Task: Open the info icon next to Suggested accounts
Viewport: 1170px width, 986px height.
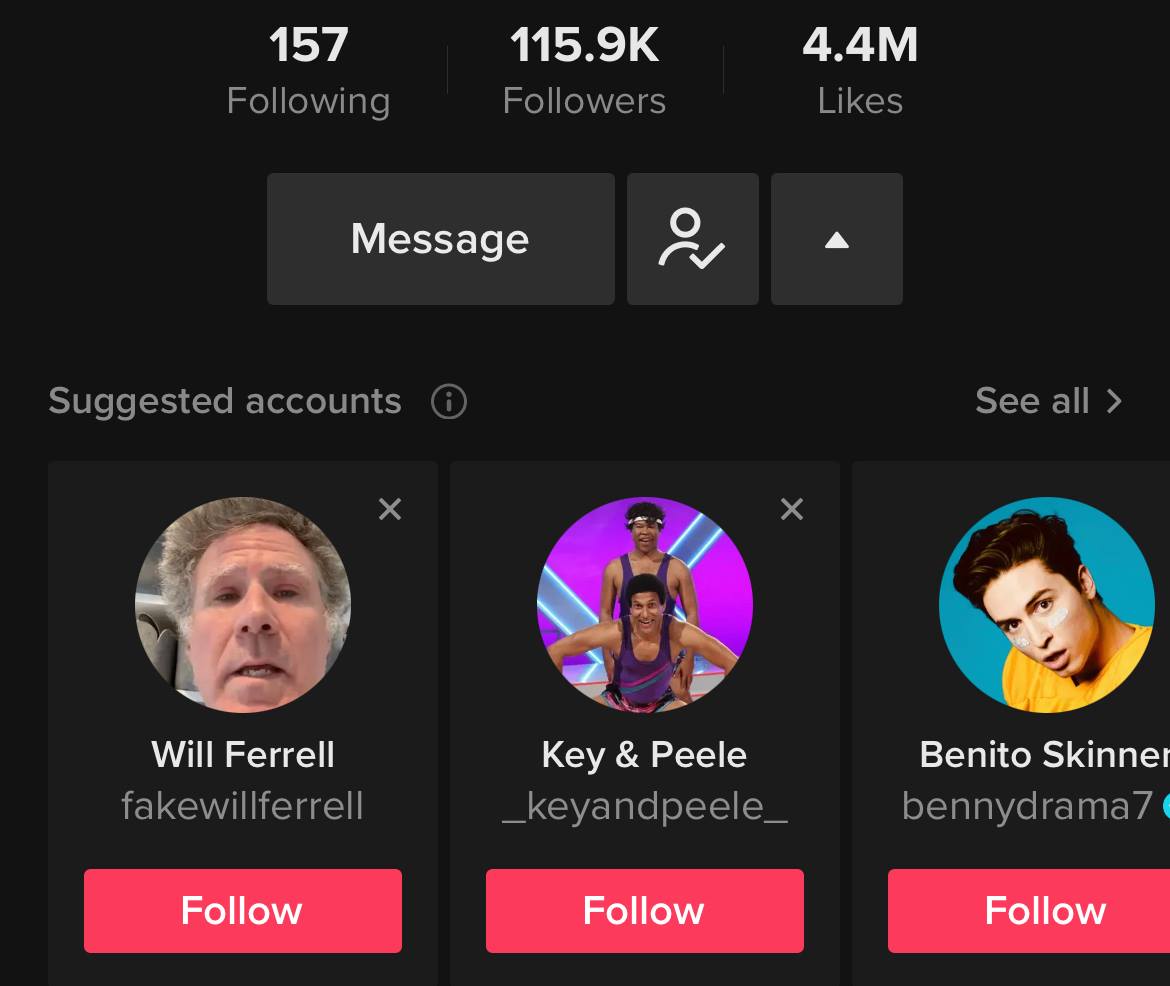Action: [450, 401]
